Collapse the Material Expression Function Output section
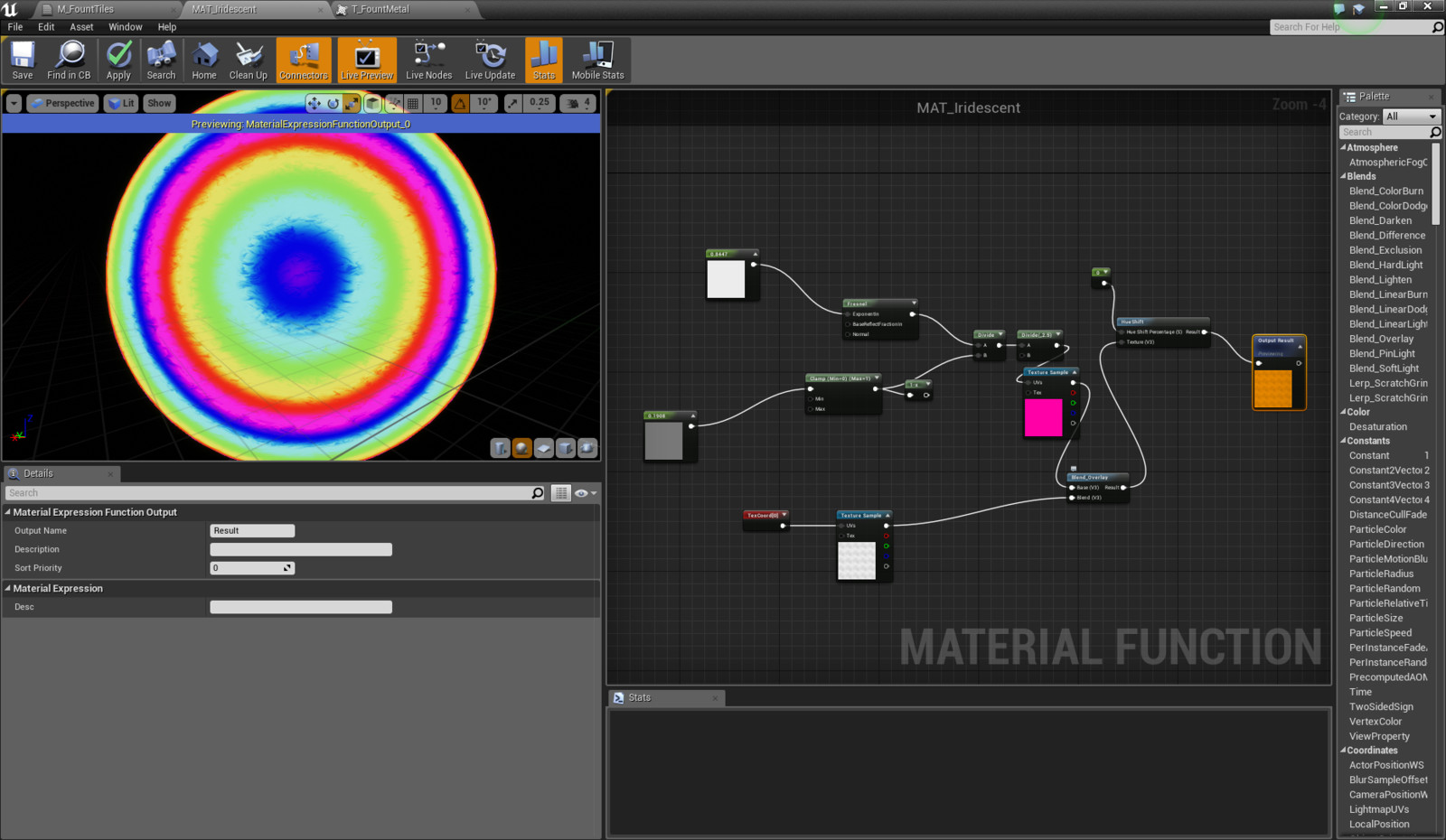 (8, 512)
